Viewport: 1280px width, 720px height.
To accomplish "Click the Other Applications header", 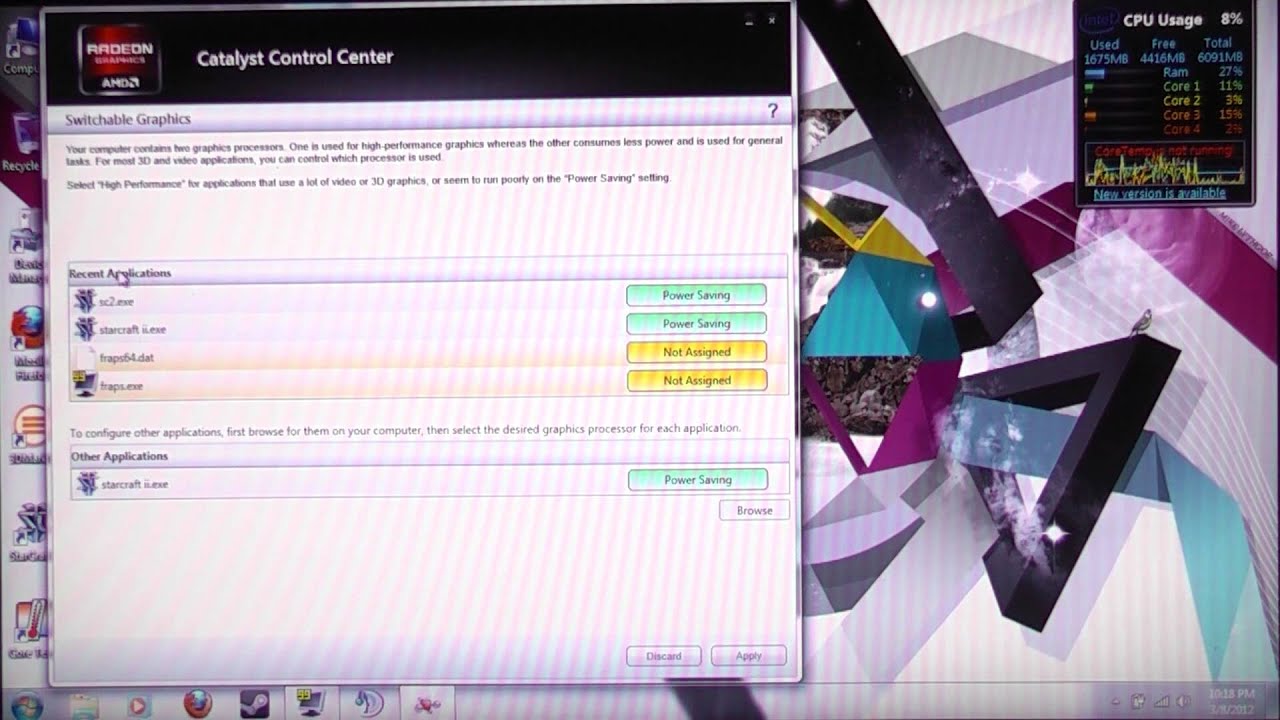I will pos(119,456).
